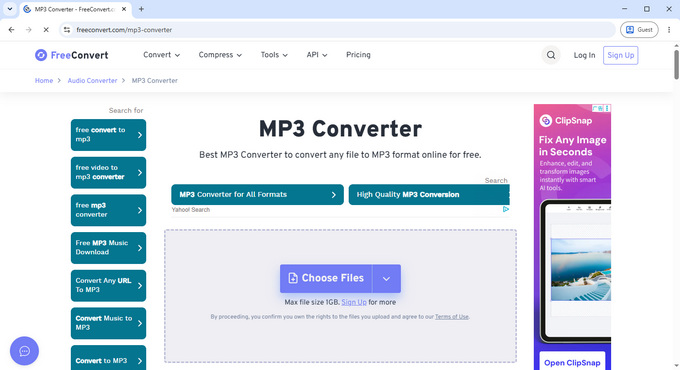
Task: Open the tab search dropdown arrow
Action: click(x=10, y=9)
